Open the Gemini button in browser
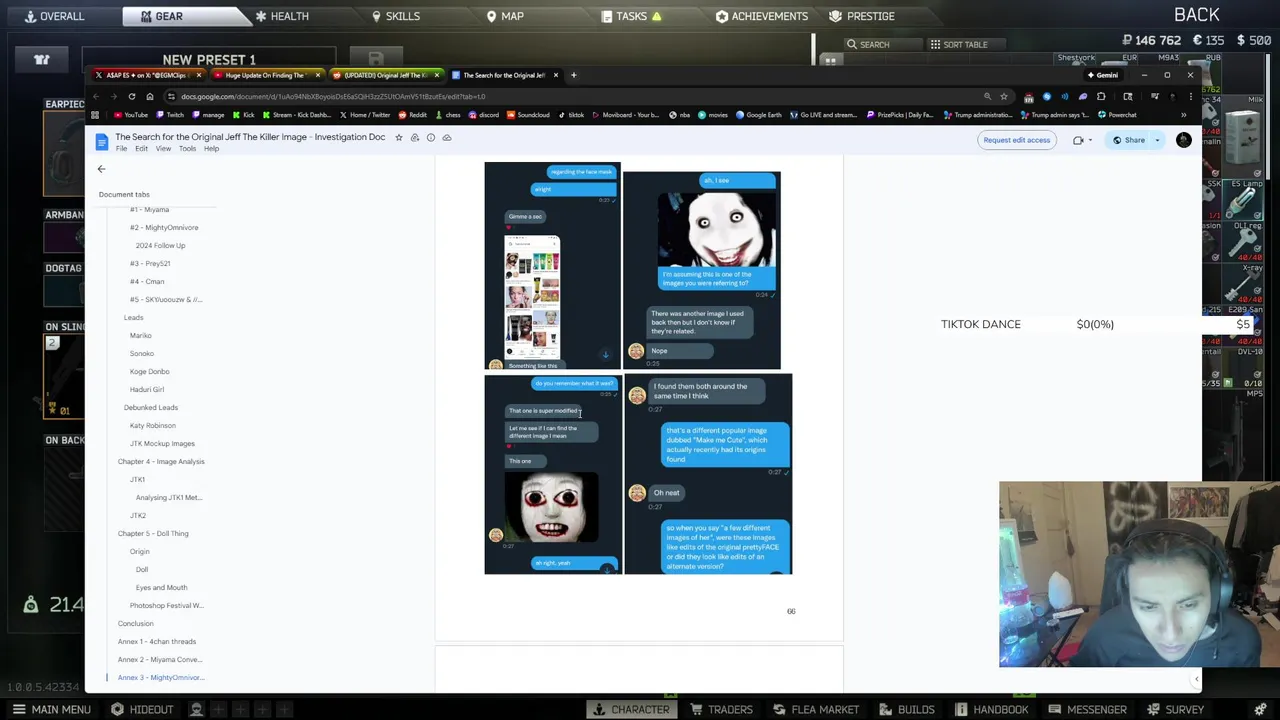The height and width of the screenshot is (720, 1280). click(x=1106, y=75)
